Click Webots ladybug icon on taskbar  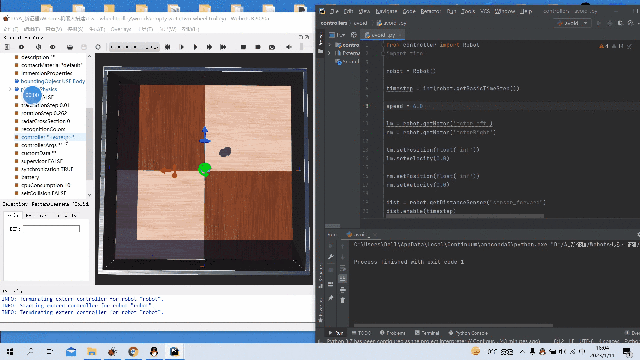(112, 351)
